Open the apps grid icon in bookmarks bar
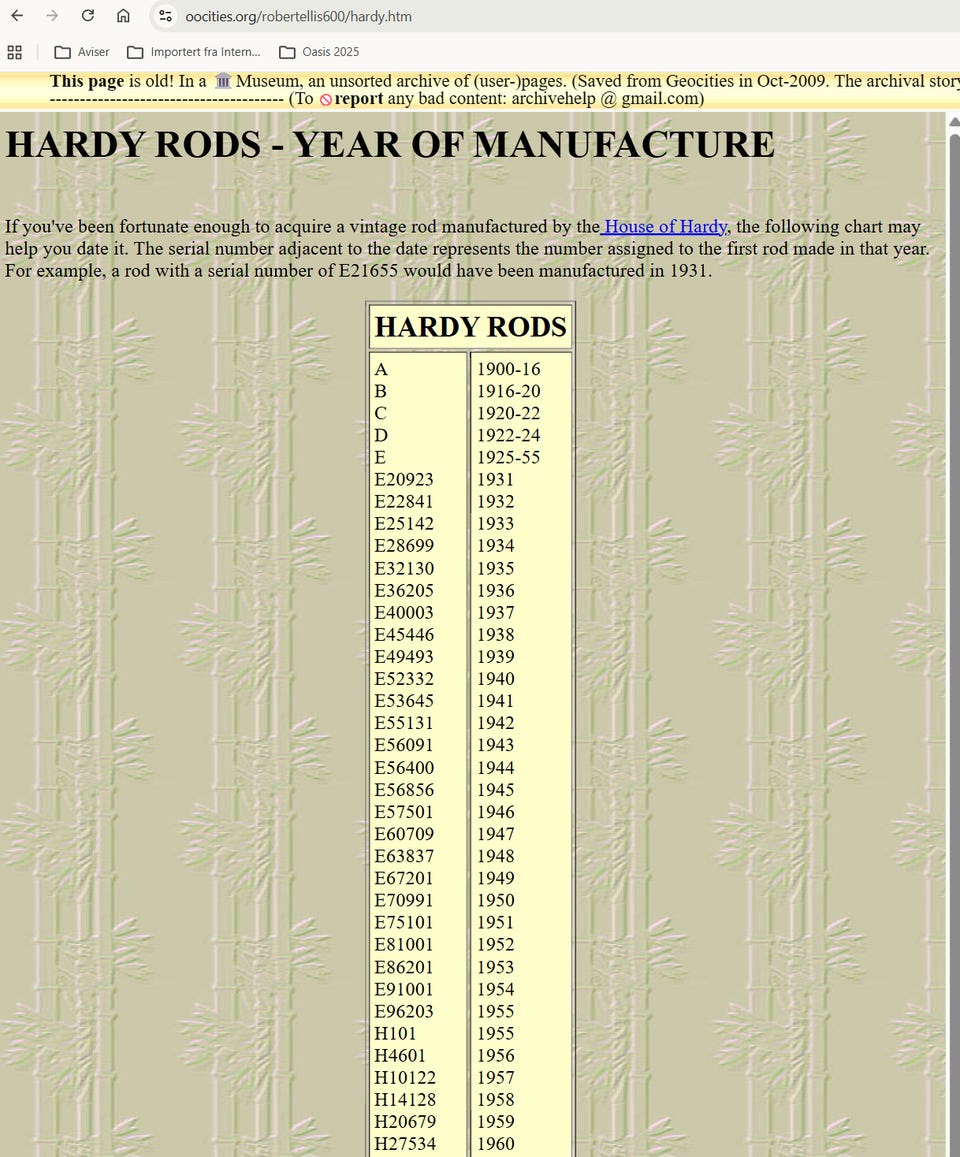The width and height of the screenshot is (960, 1157). coord(14,52)
